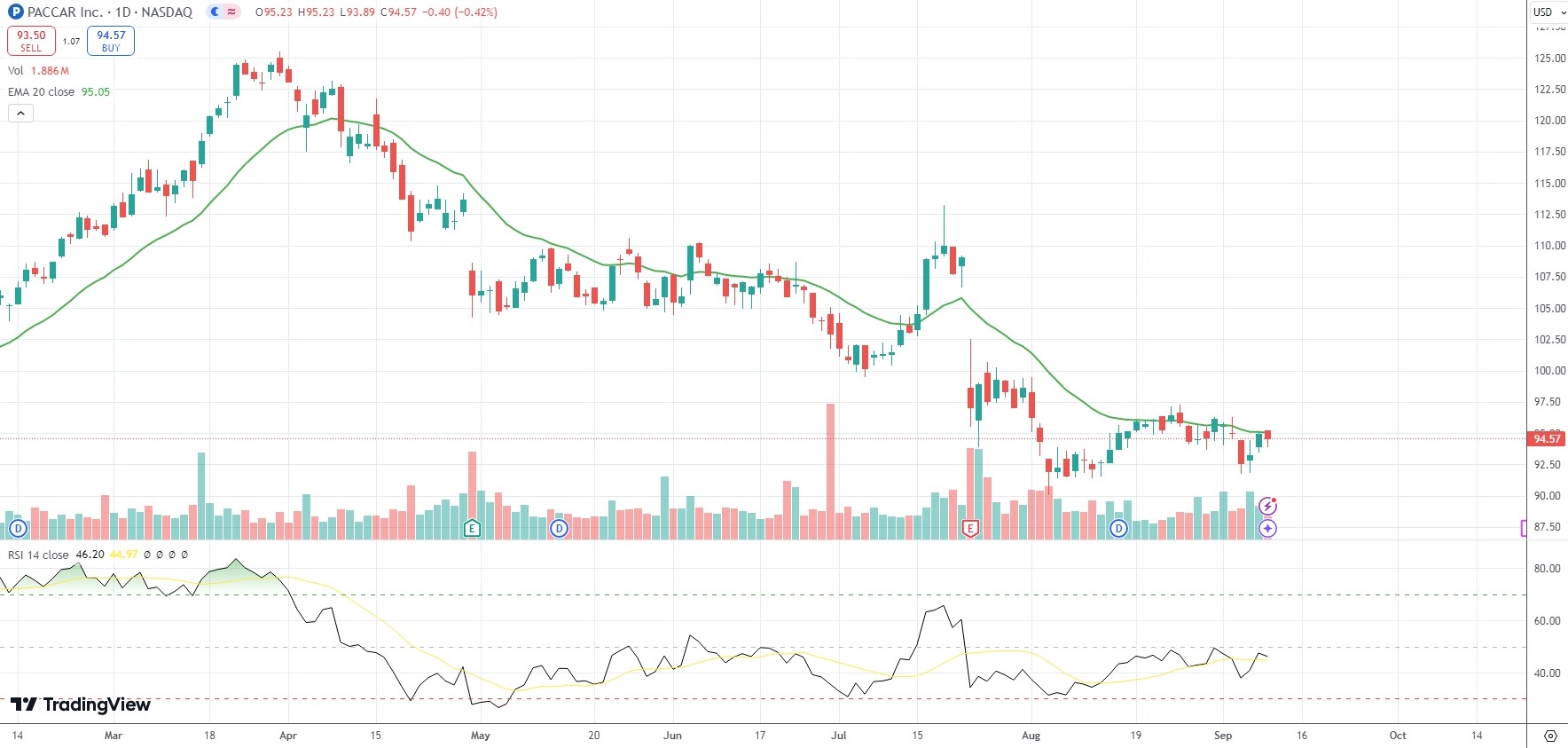Click the purple lightning bolt marker
Screen dimensions: 1568x748
point(1268,506)
